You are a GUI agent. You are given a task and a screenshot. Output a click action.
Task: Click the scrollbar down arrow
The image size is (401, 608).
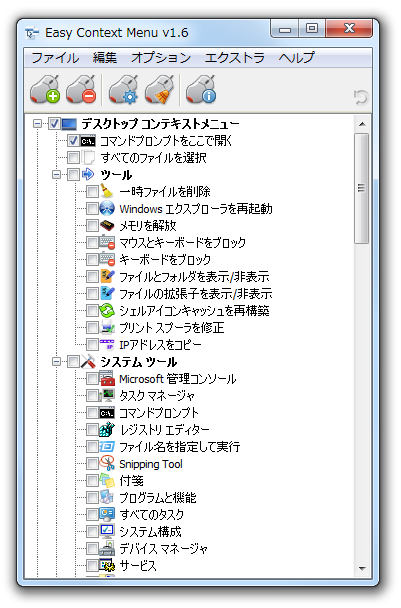[362, 568]
